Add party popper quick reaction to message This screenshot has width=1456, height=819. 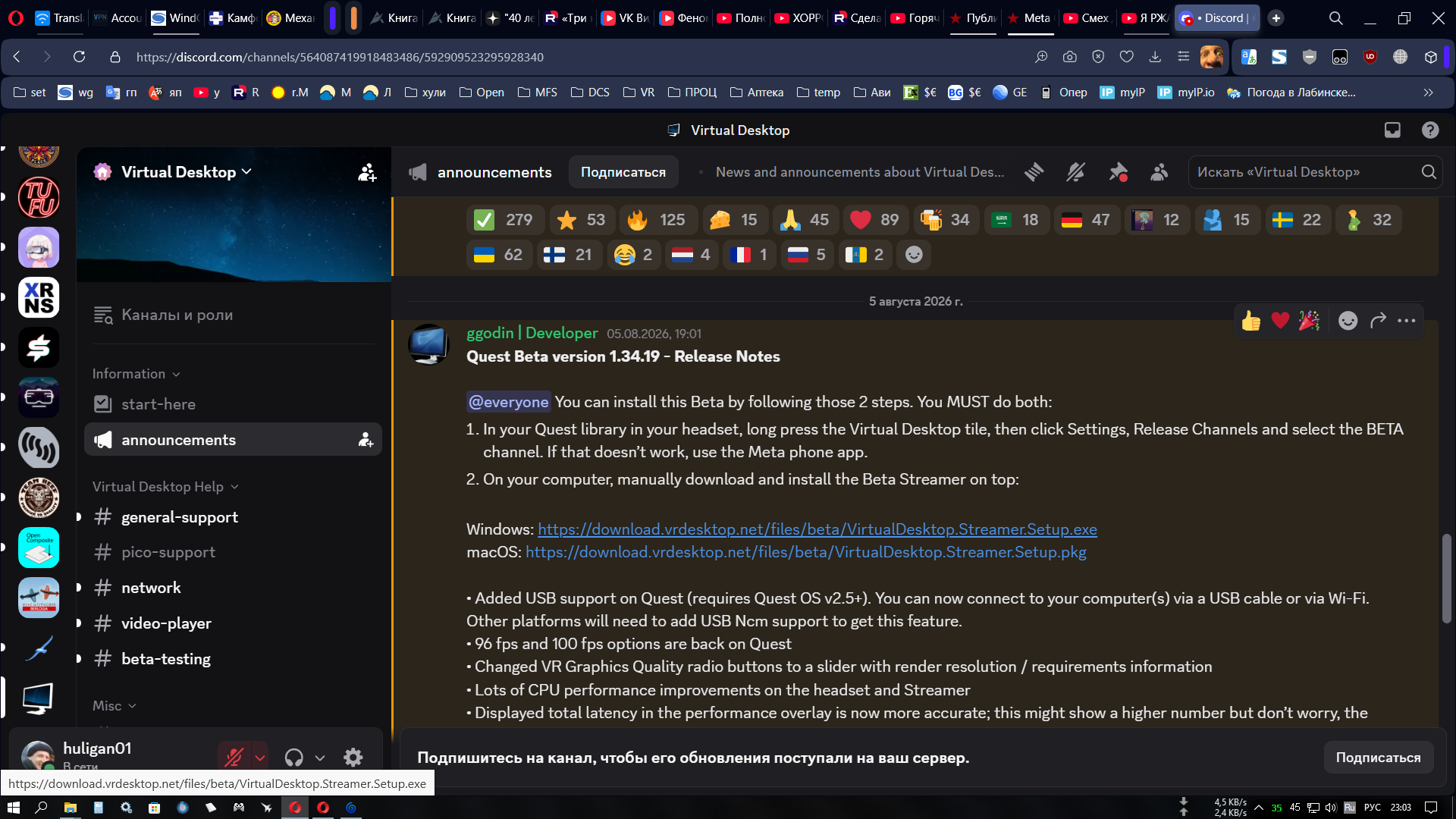1309,321
